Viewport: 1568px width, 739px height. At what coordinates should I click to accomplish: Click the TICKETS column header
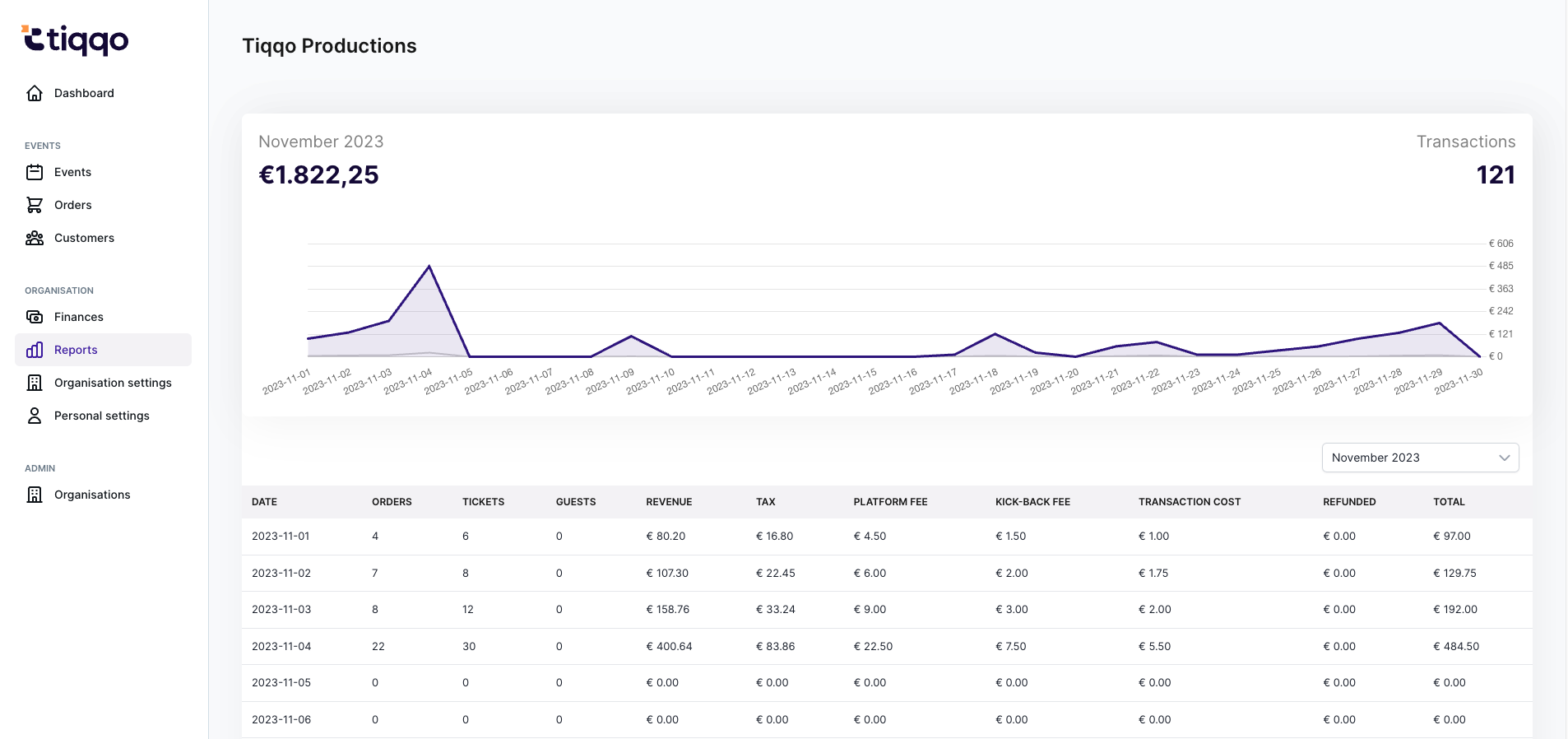point(483,502)
